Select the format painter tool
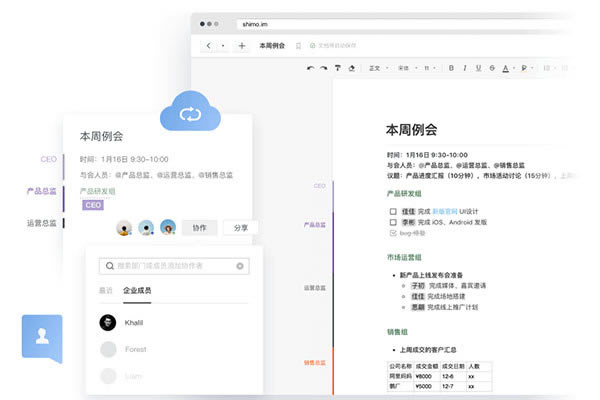This screenshot has width=600, height=400. 338,68
